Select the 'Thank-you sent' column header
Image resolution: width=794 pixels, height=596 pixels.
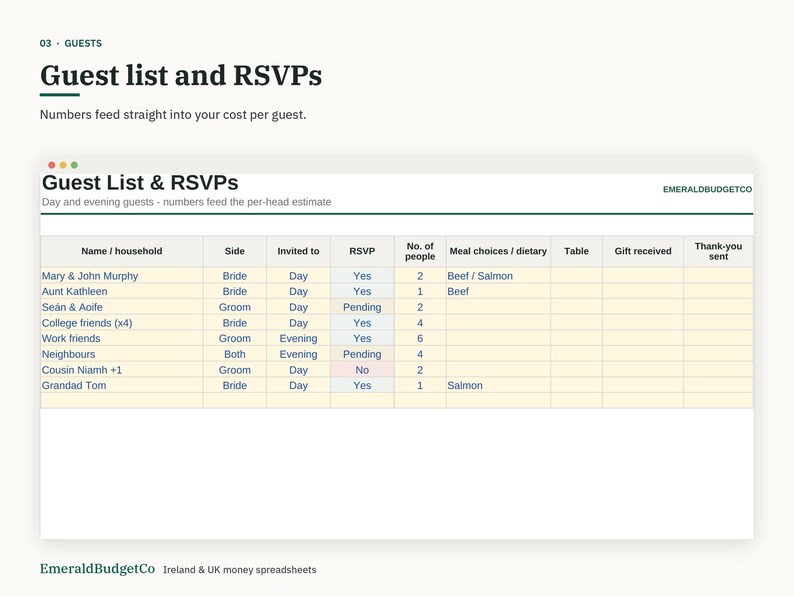(x=719, y=251)
